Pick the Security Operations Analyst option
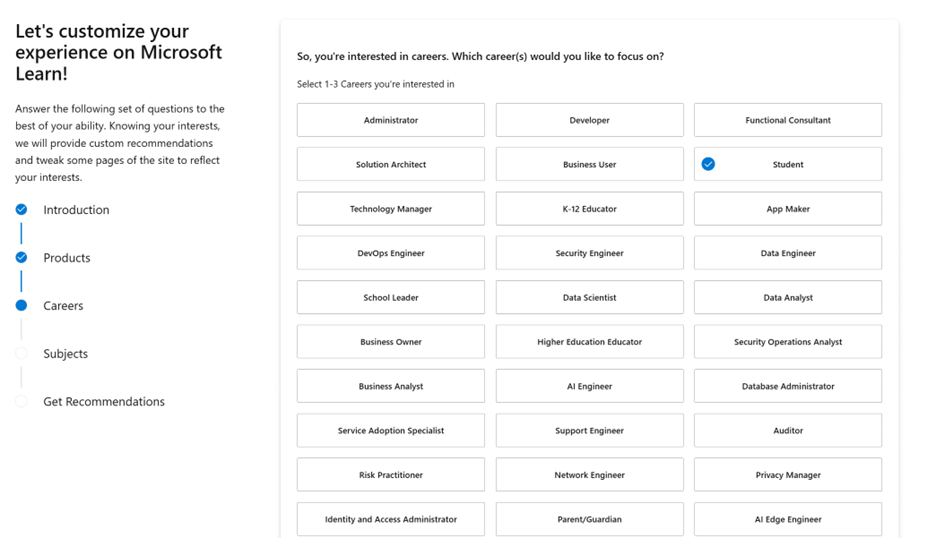Screen dimensions: 936x538 [x=787, y=342]
